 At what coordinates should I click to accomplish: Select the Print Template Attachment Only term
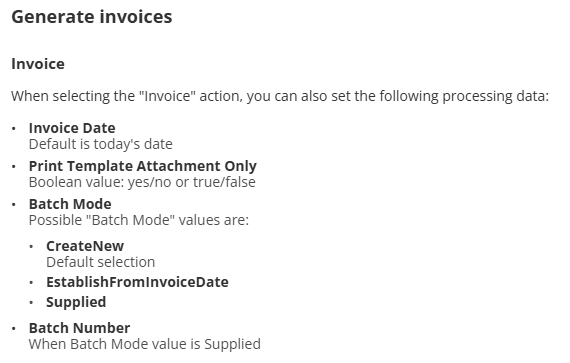(x=142, y=166)
